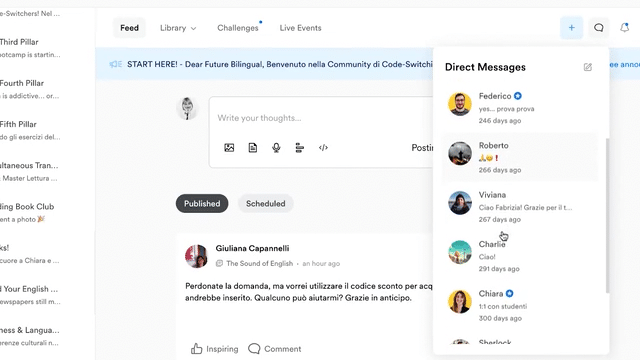The height and width of the screenshot is (360, 640).
Task: Open the conversation with Charlie
Action: (520, 256)
